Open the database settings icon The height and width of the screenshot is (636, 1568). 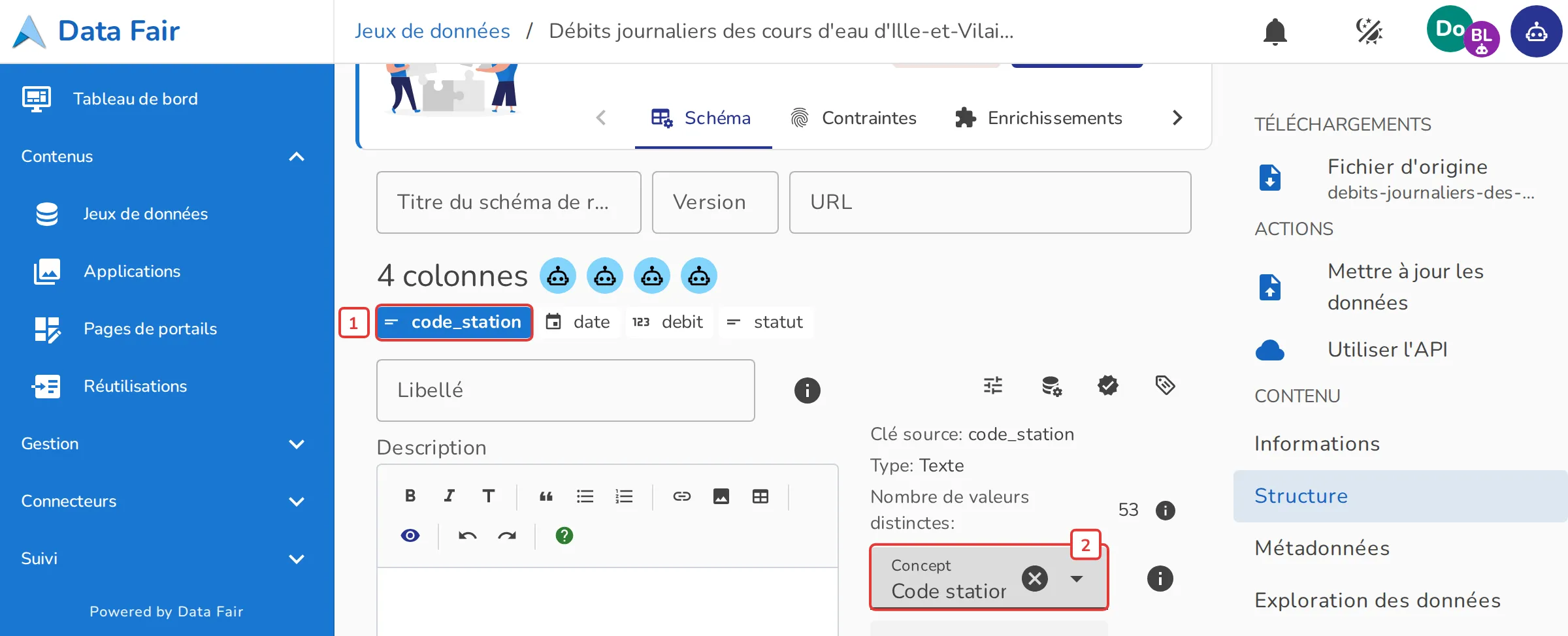tap(1051, 386)
